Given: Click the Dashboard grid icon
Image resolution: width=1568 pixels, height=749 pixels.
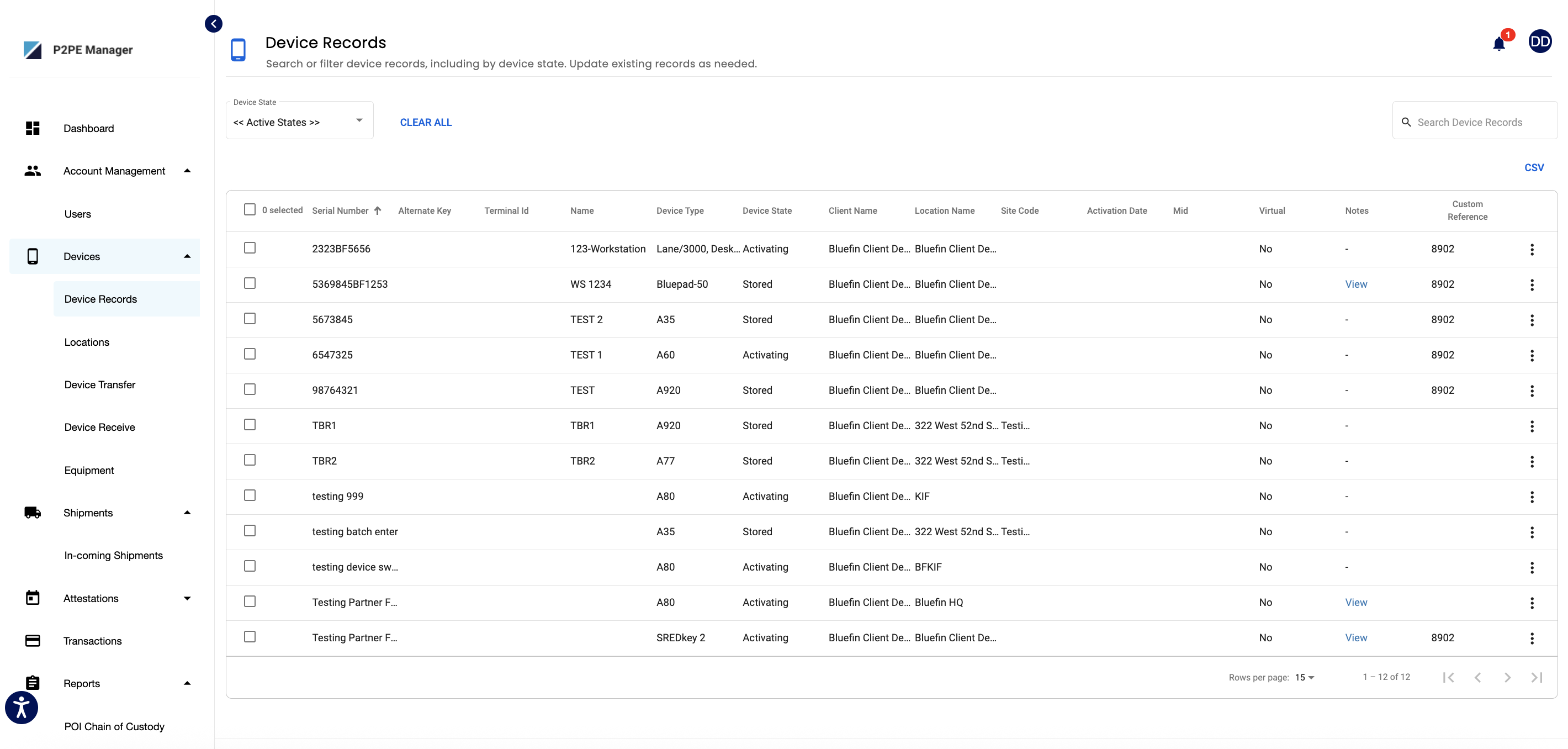Looking at the screenshot, I should click(33, 128).
